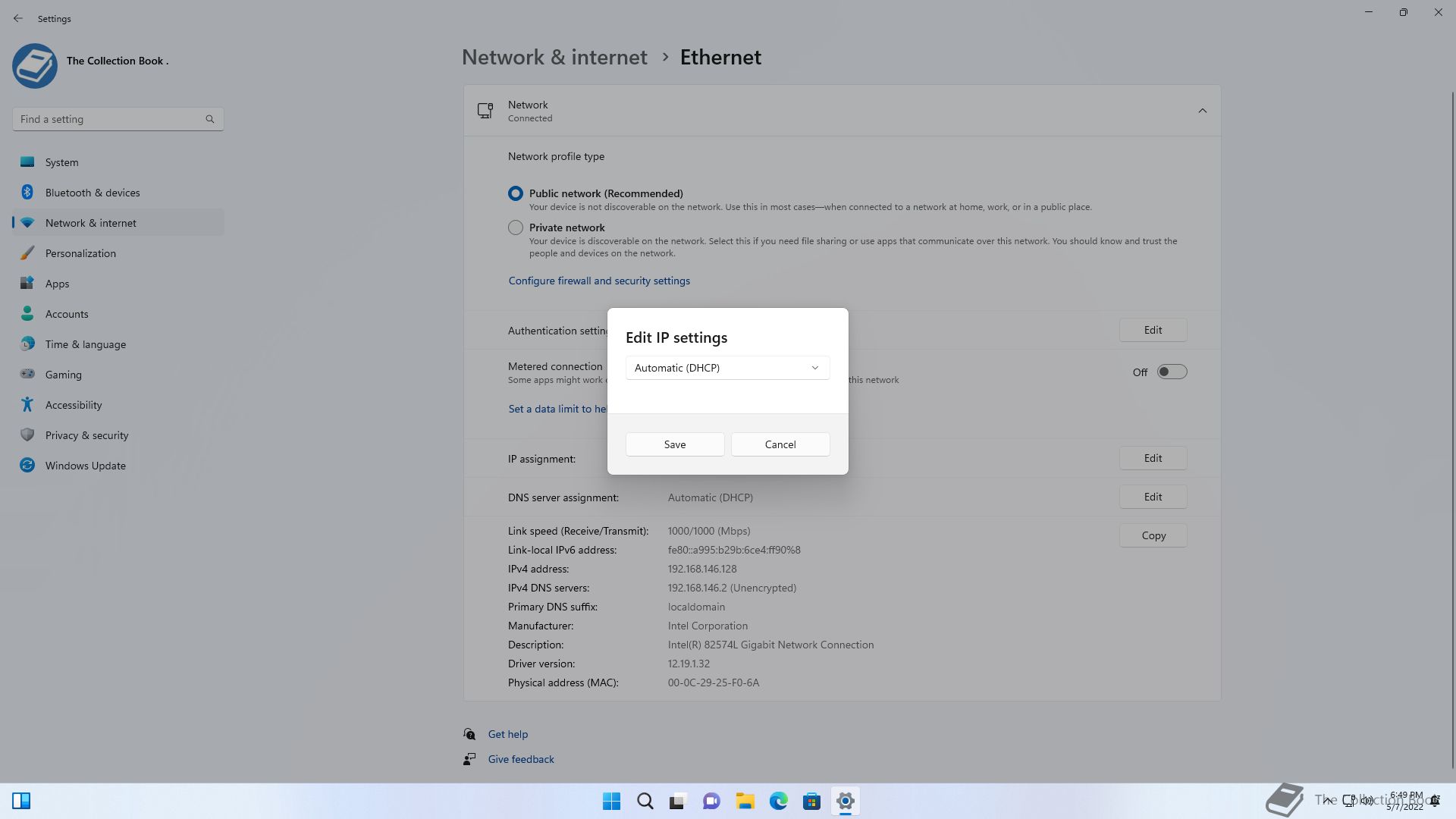1456x819 pixels.
Task: Open Configure firewall and security settings
Action: click(x=598, y=280)
